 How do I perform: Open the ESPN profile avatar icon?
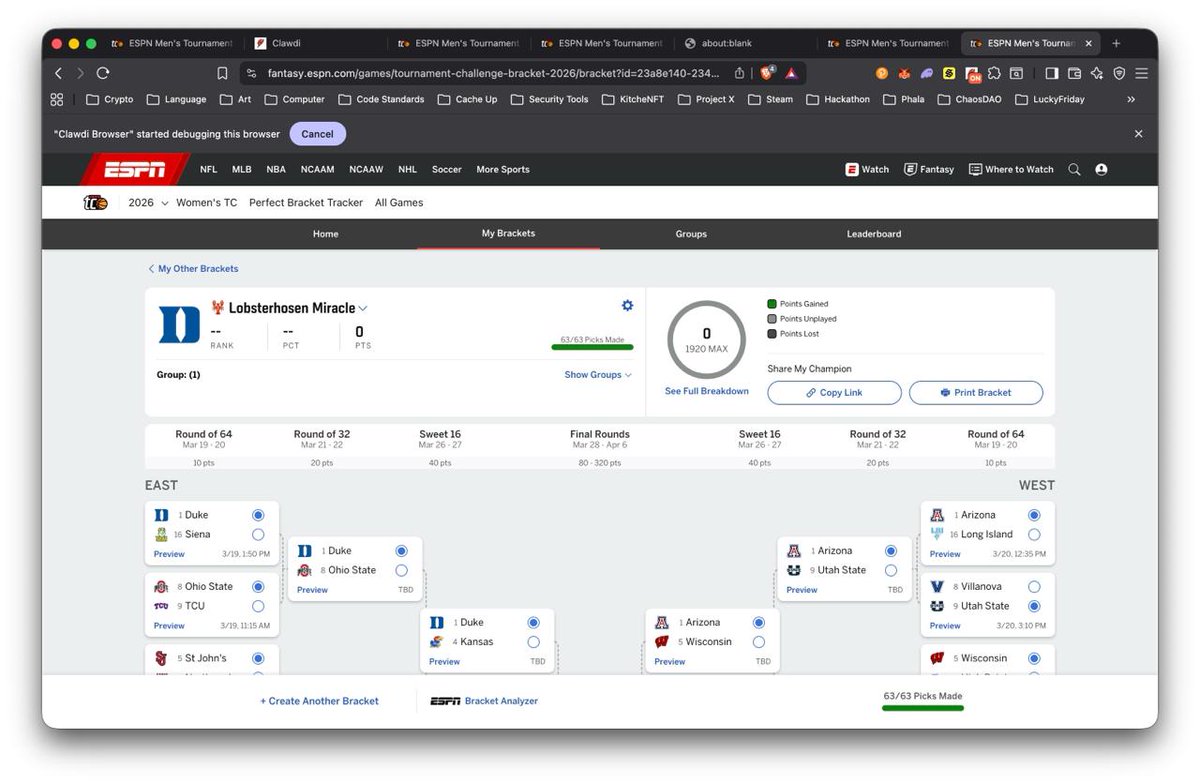(x=1101, y=169)
